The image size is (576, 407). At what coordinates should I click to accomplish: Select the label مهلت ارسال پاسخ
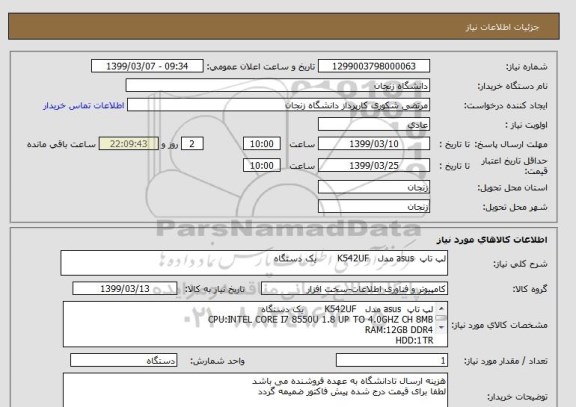[512, 144]
